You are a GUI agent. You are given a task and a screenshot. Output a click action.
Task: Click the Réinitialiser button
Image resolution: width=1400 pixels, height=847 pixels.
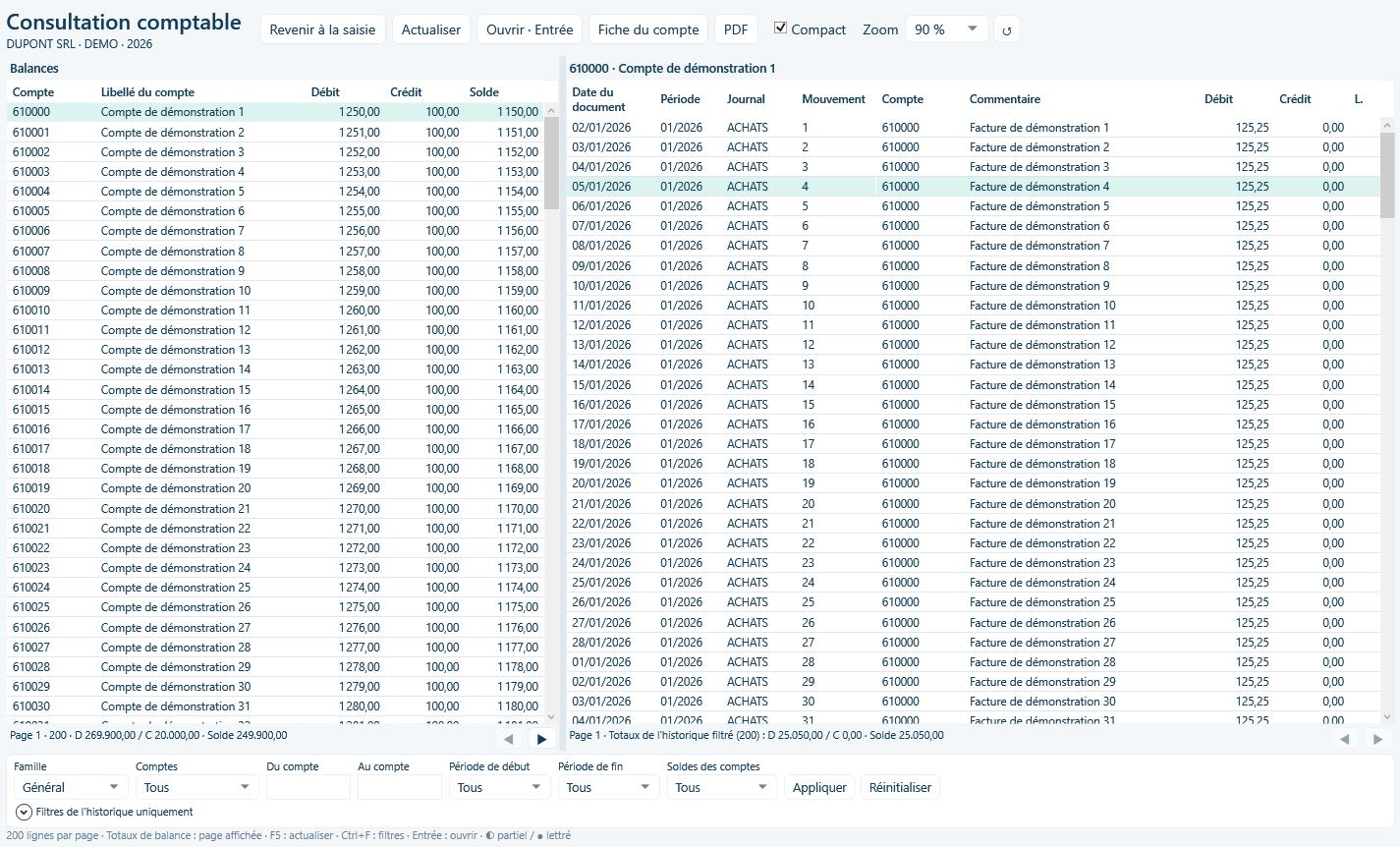pos(900,787)
